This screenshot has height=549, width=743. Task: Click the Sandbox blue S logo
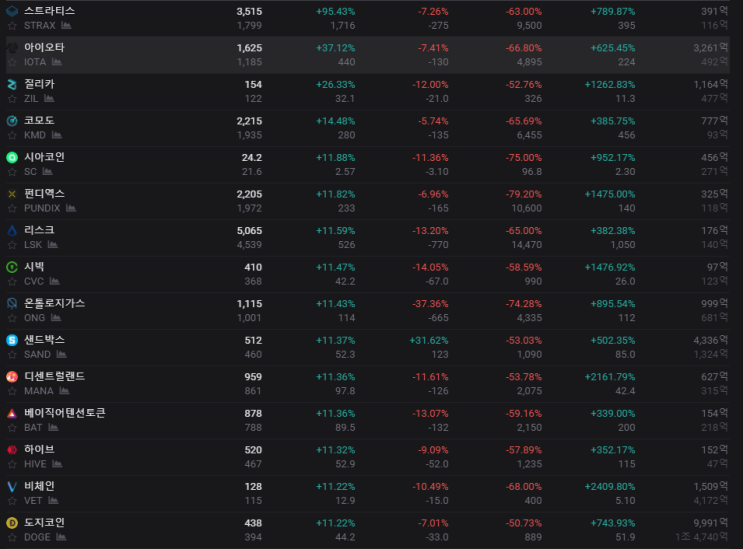pyautogui.click(x=12, y=340)
